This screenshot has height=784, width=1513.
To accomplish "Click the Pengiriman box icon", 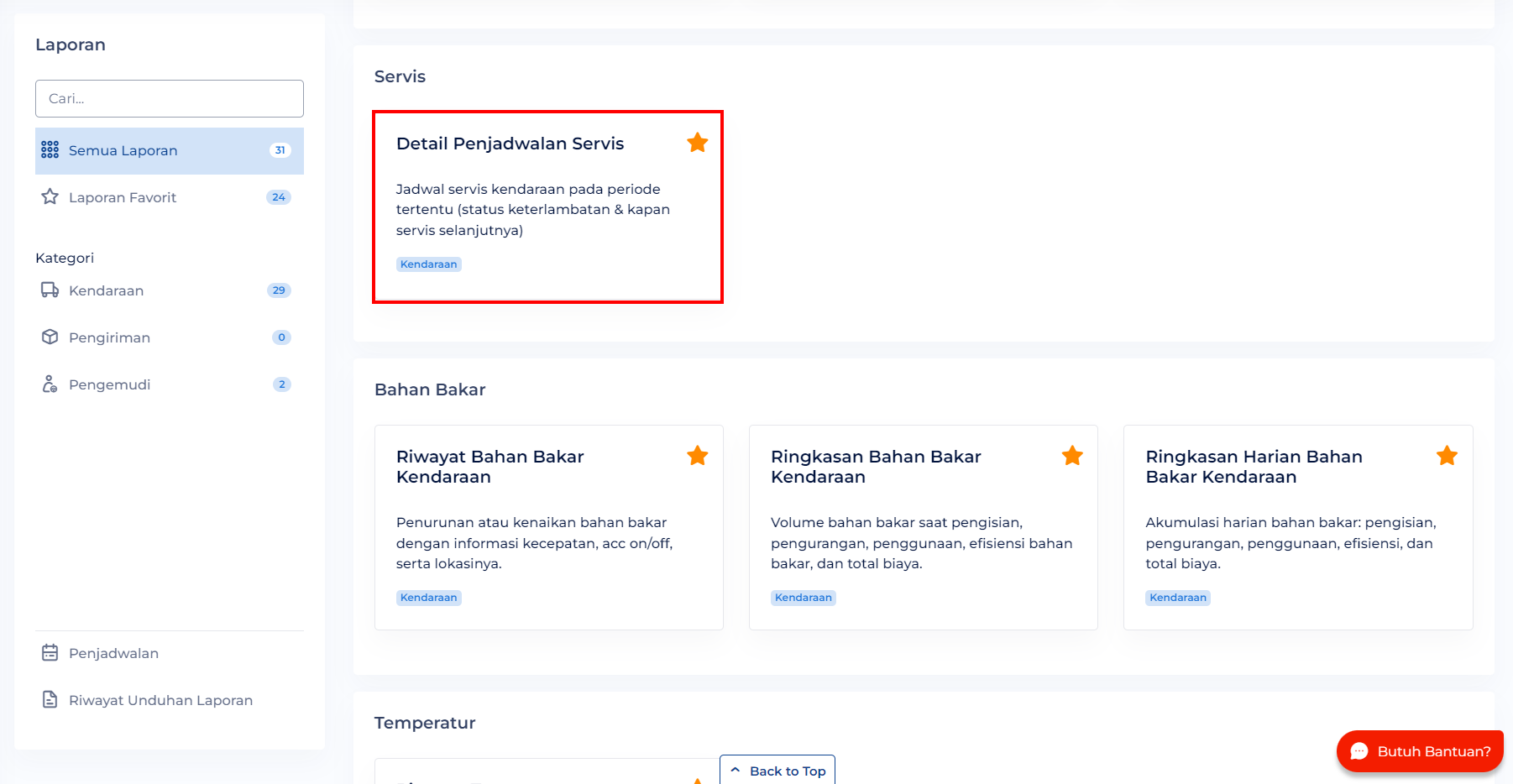I will 50,337.
